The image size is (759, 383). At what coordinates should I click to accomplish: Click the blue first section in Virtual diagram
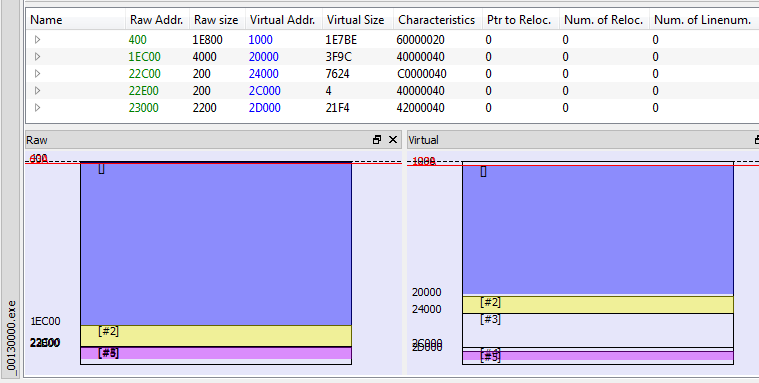point(598,230)
